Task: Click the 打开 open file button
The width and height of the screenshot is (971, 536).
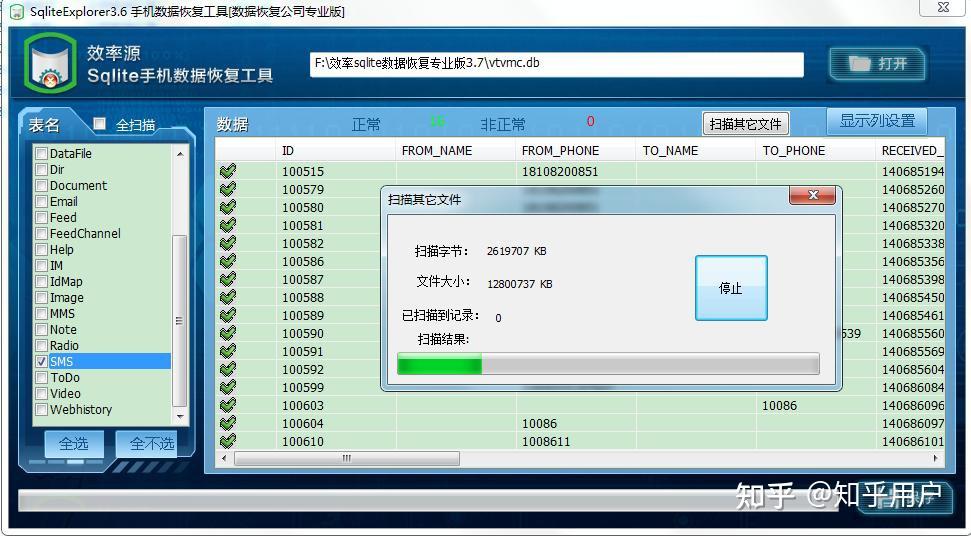Action: (x=877, y=64)
